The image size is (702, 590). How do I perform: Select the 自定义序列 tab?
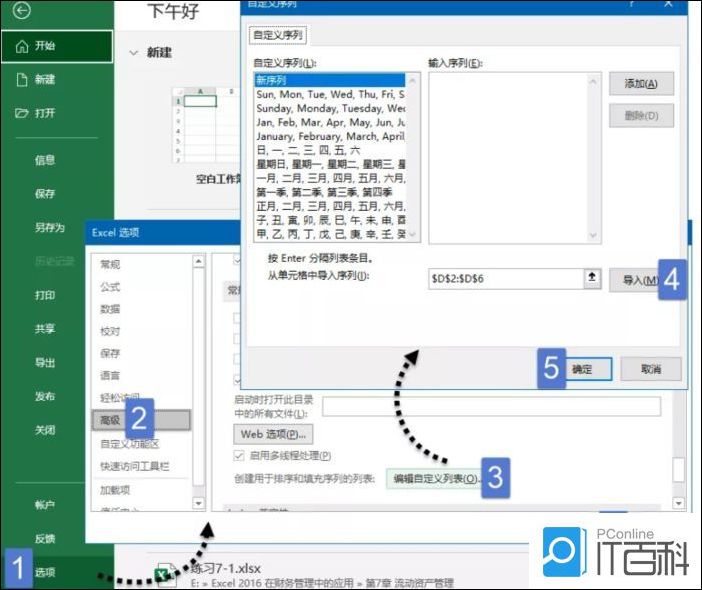pos(278,35)
